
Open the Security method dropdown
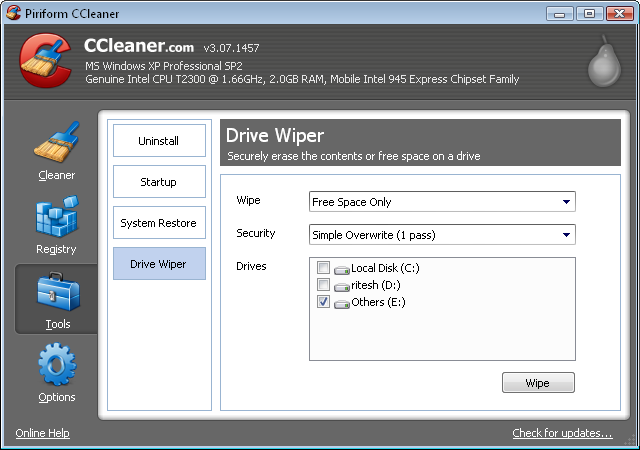click(442, 235)
